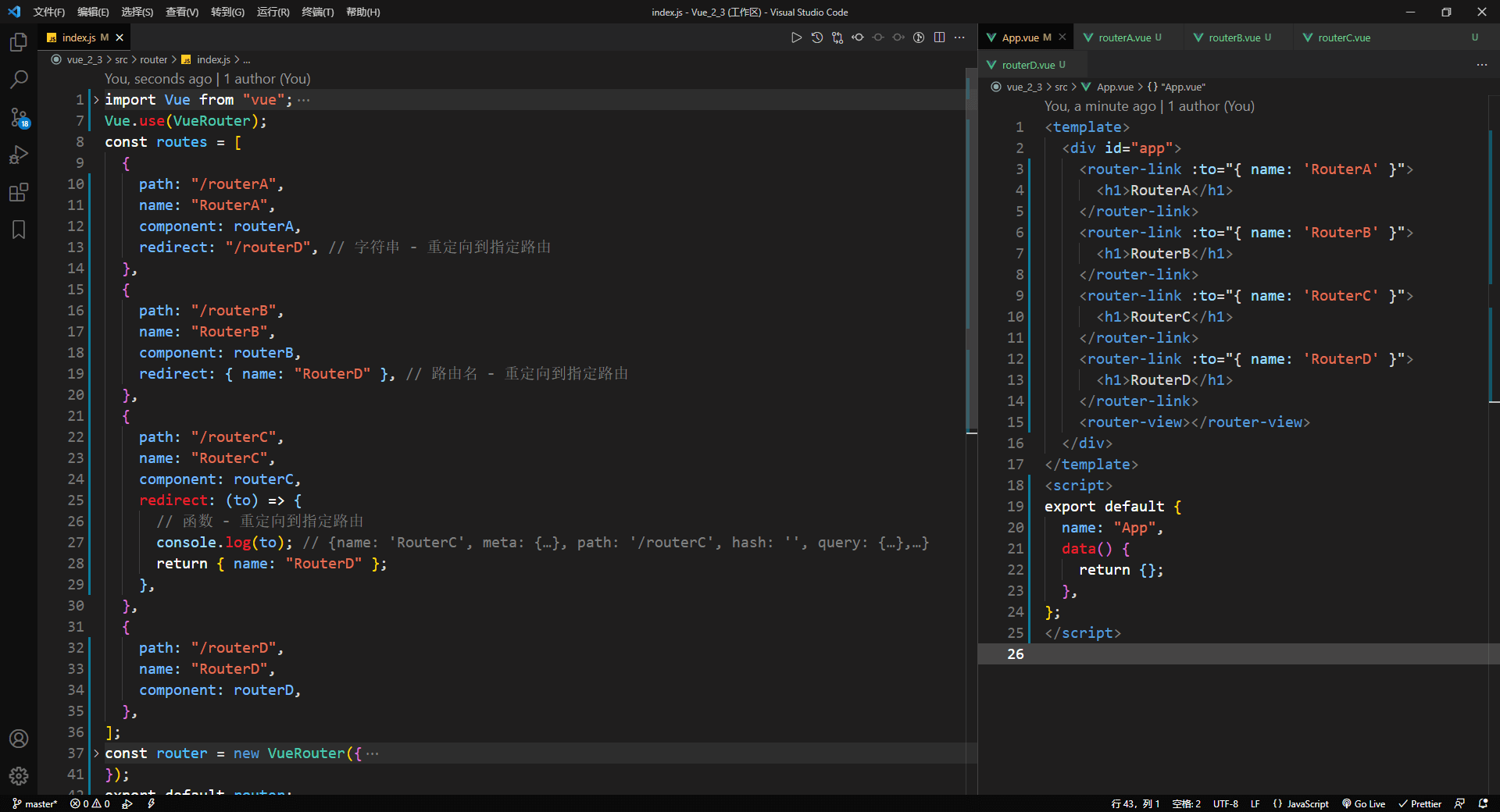
Task: Close the App.vue tab
Action: [x=1062, y=37]
